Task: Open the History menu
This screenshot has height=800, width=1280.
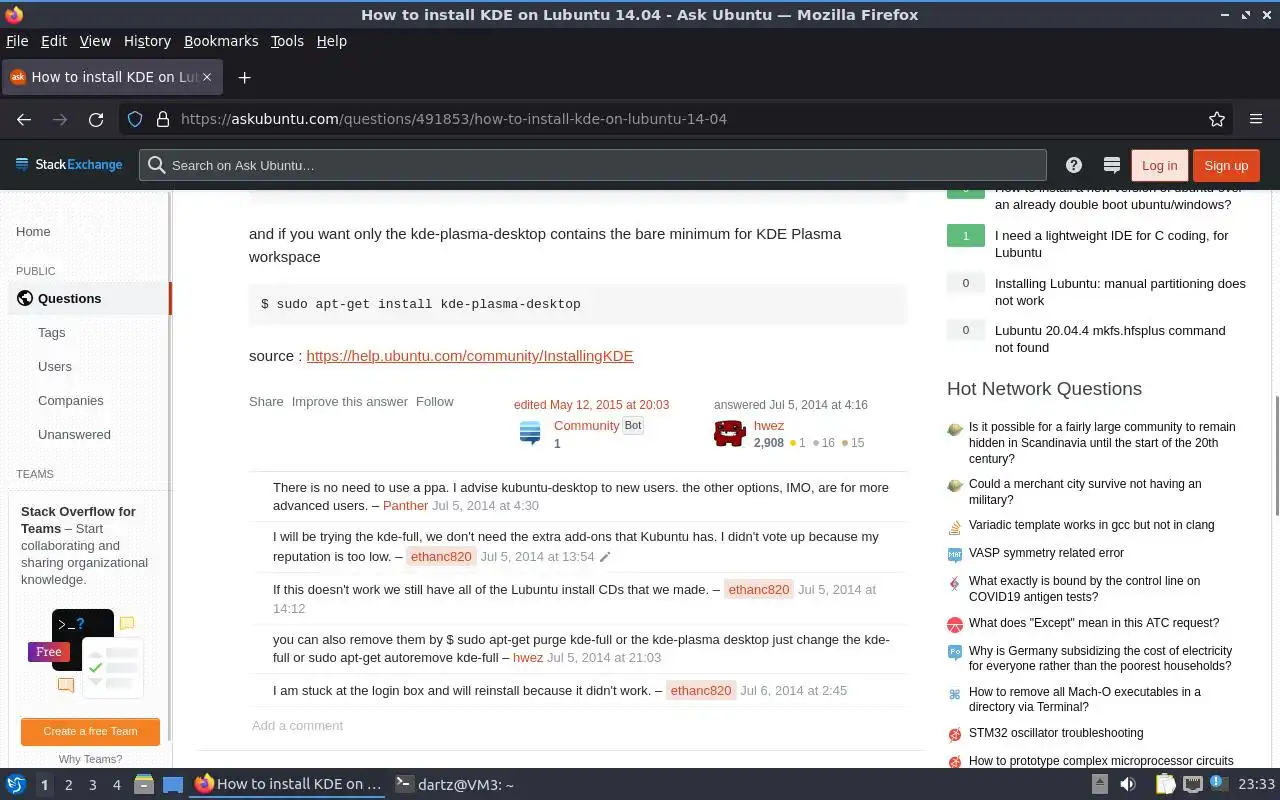Action: click(147, 41)
